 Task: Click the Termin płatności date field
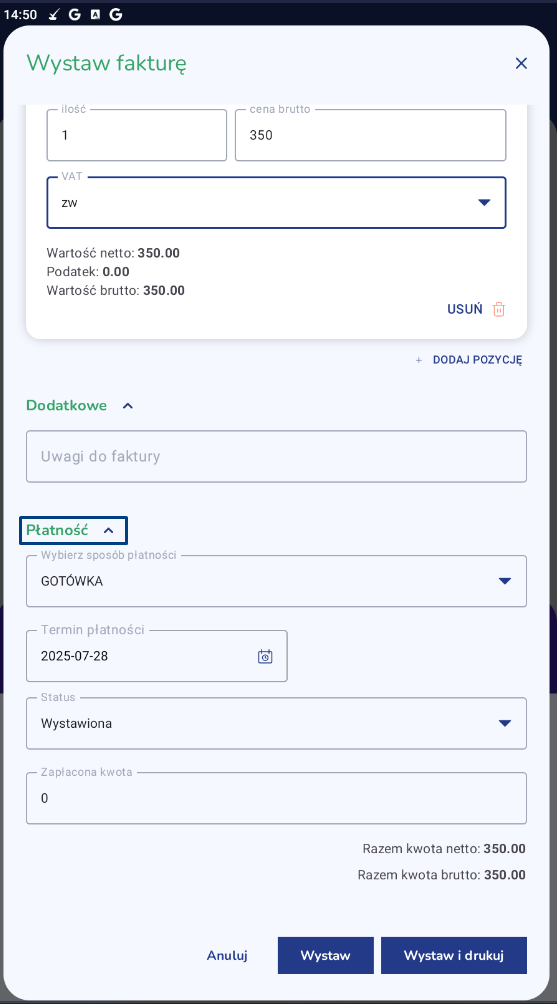click(157, 656)
